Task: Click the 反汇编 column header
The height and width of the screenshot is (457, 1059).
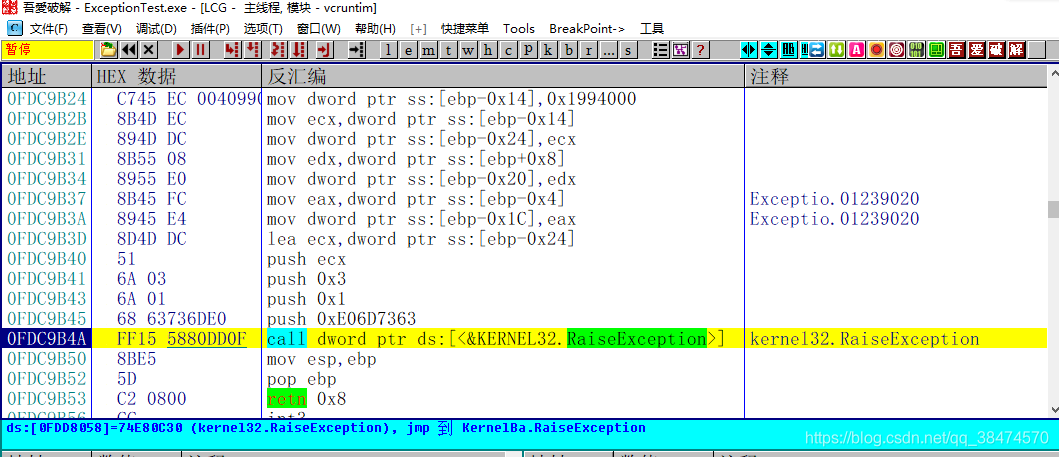Action: click(503, 76)
